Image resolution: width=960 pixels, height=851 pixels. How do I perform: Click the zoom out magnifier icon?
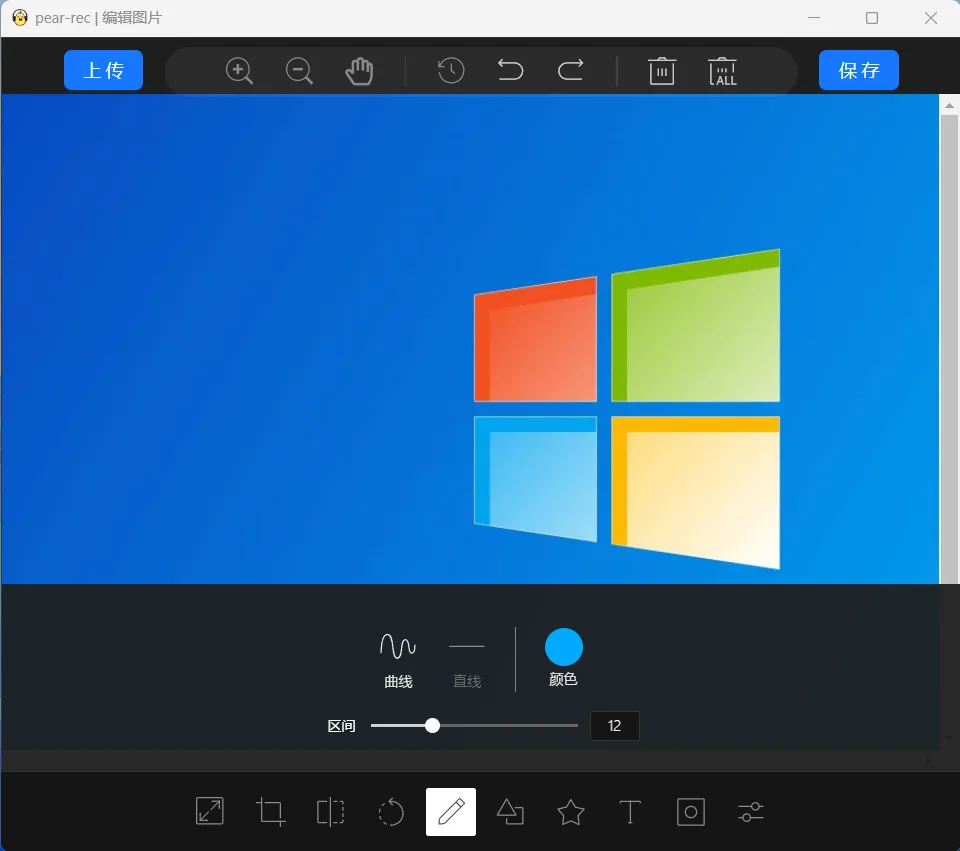(x=299, y=70)
